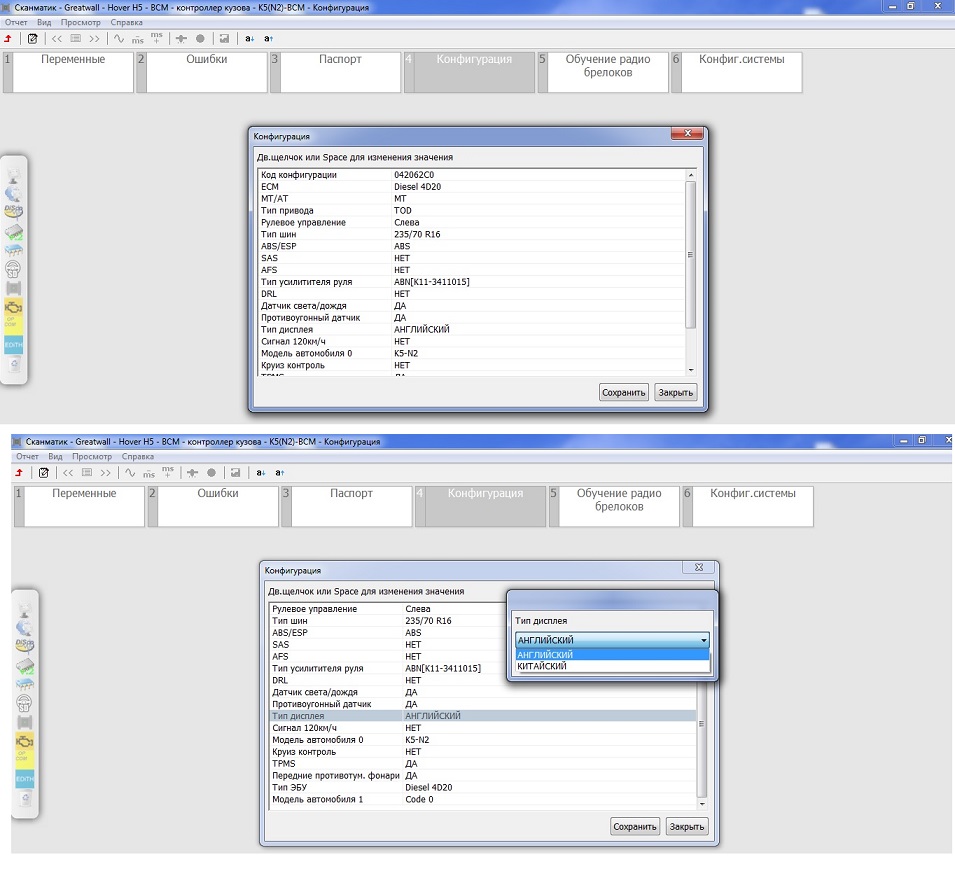This screenshot has width=955, height=871.
Task: Open the 'Справка' menu in the lower window
Action: coord(138,457)
